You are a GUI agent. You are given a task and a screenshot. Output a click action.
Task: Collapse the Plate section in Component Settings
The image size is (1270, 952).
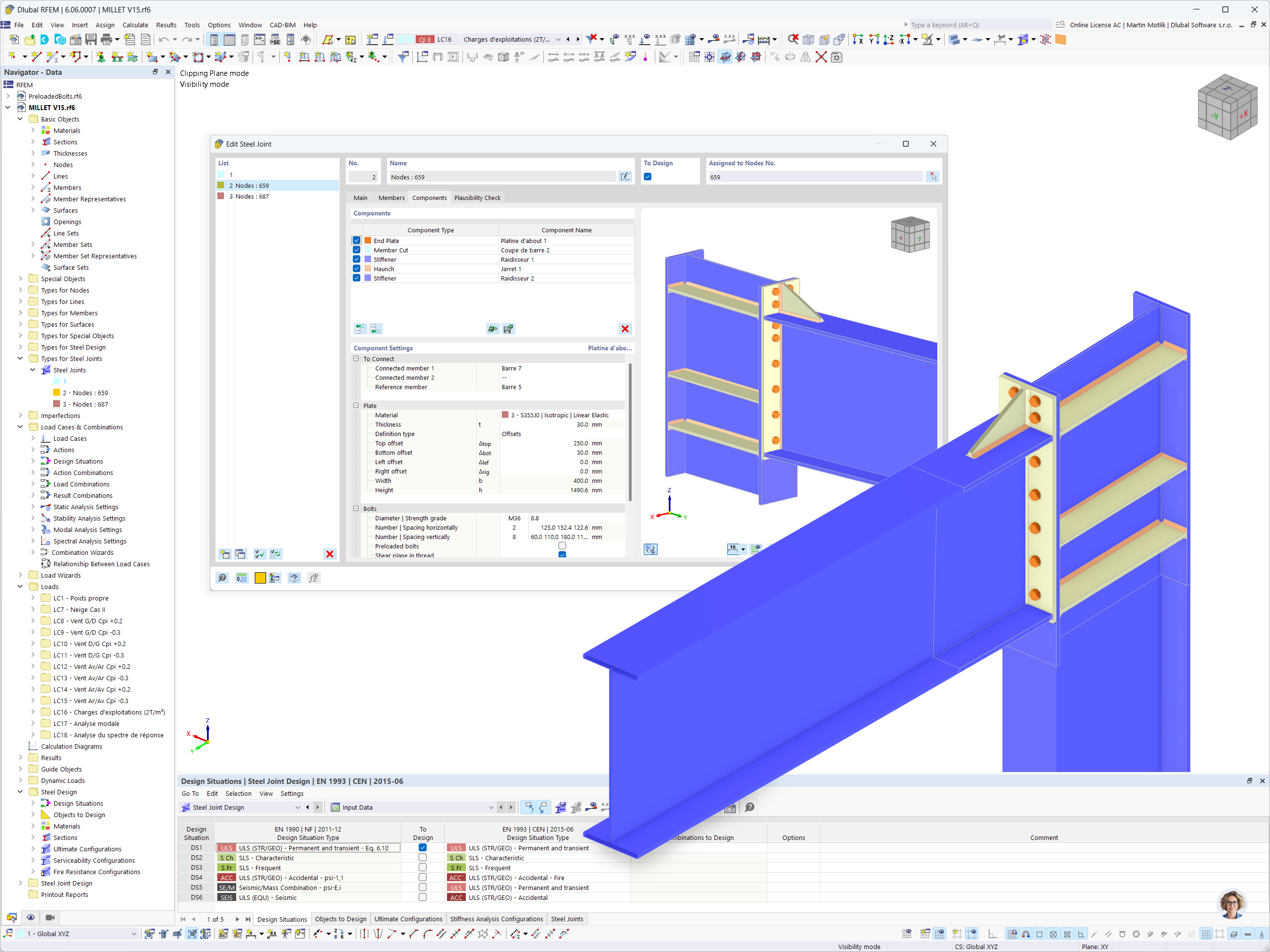point(356,406)
